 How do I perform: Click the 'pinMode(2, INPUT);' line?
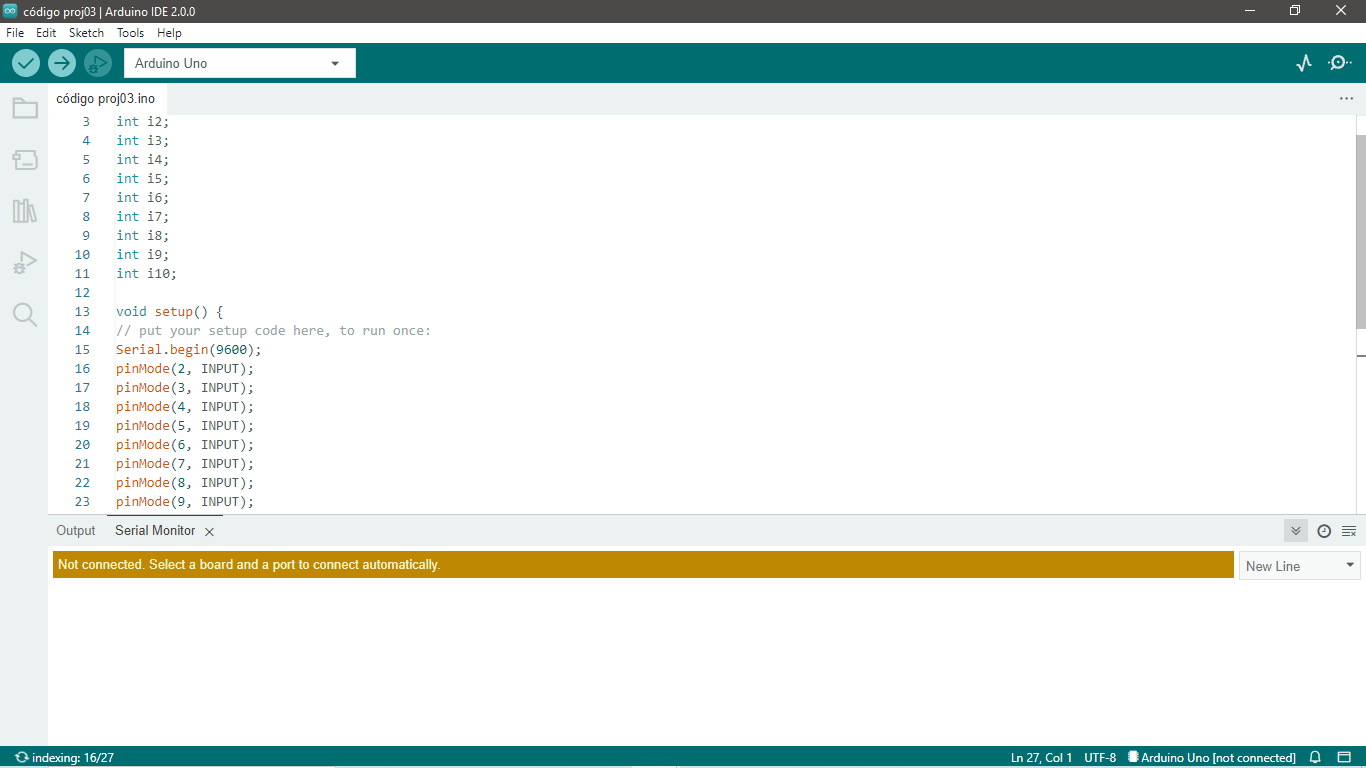(185, 369)
